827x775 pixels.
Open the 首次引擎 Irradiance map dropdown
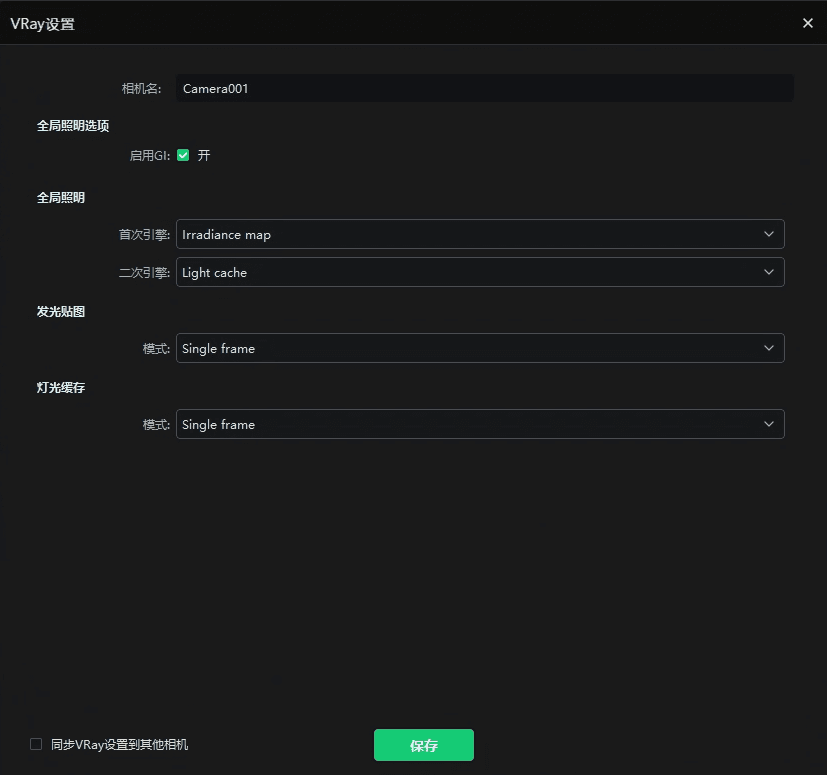click(x=470, y=234)
